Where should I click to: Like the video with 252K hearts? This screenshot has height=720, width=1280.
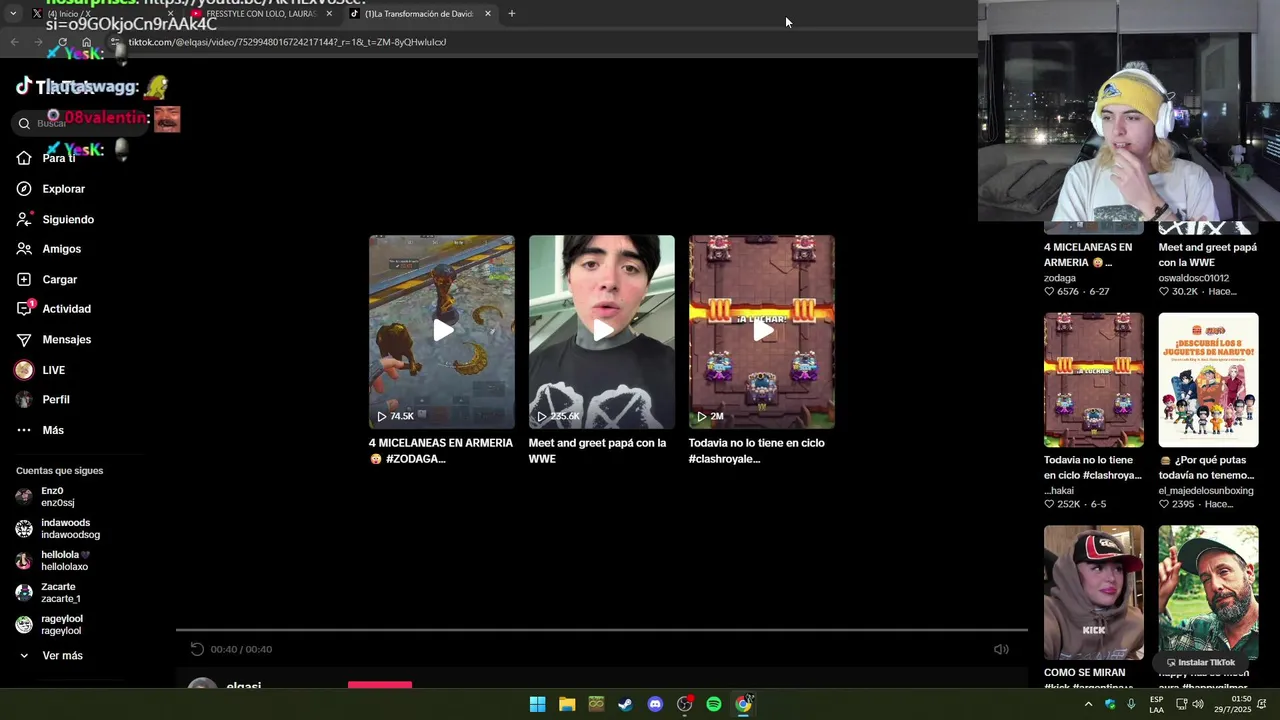pos(1050,505)
